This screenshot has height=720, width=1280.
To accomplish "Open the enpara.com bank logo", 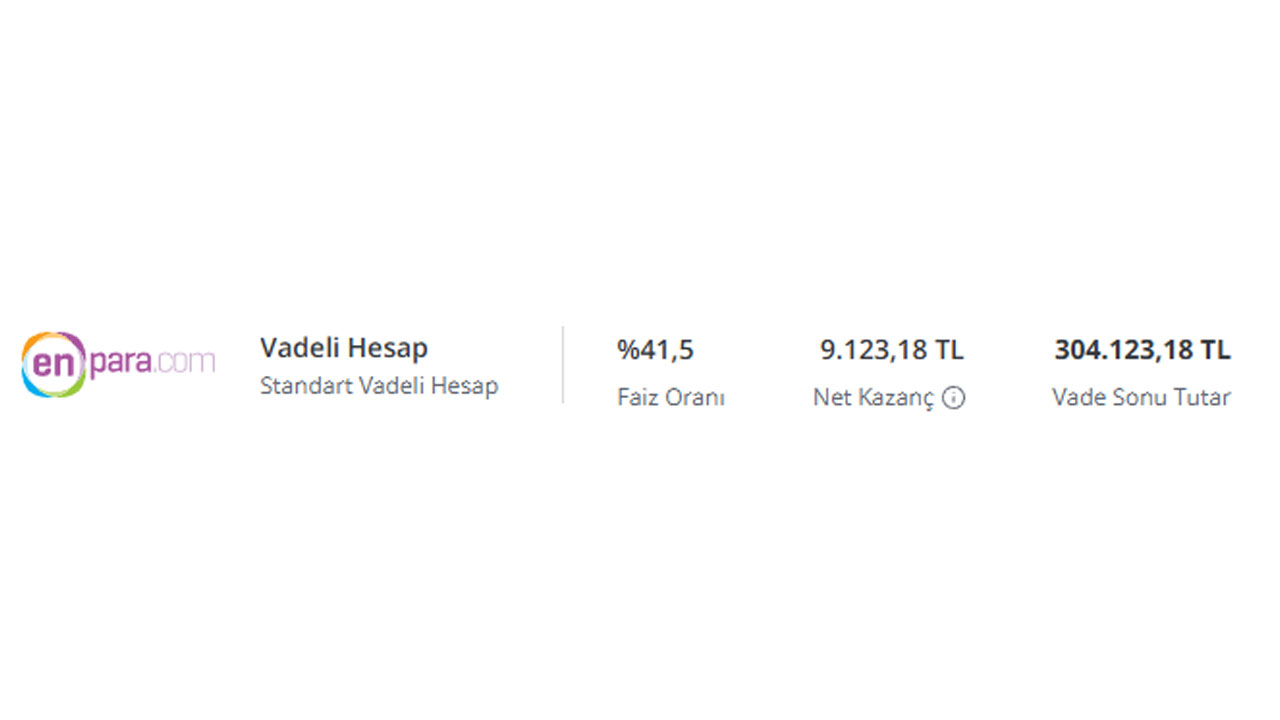I will (118, 364).
